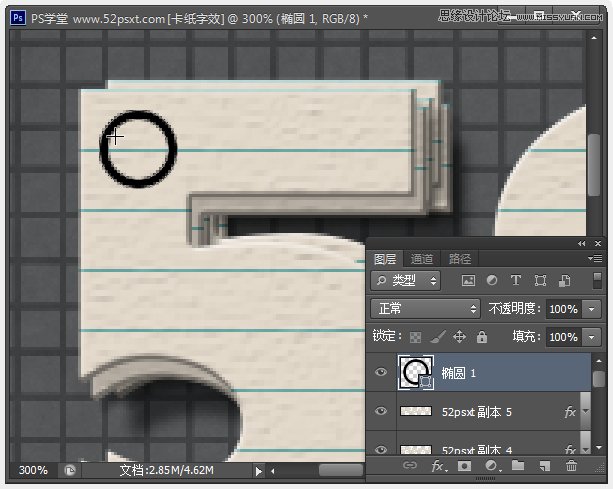Click the 300% zoom field in status bar

(33, 470)
